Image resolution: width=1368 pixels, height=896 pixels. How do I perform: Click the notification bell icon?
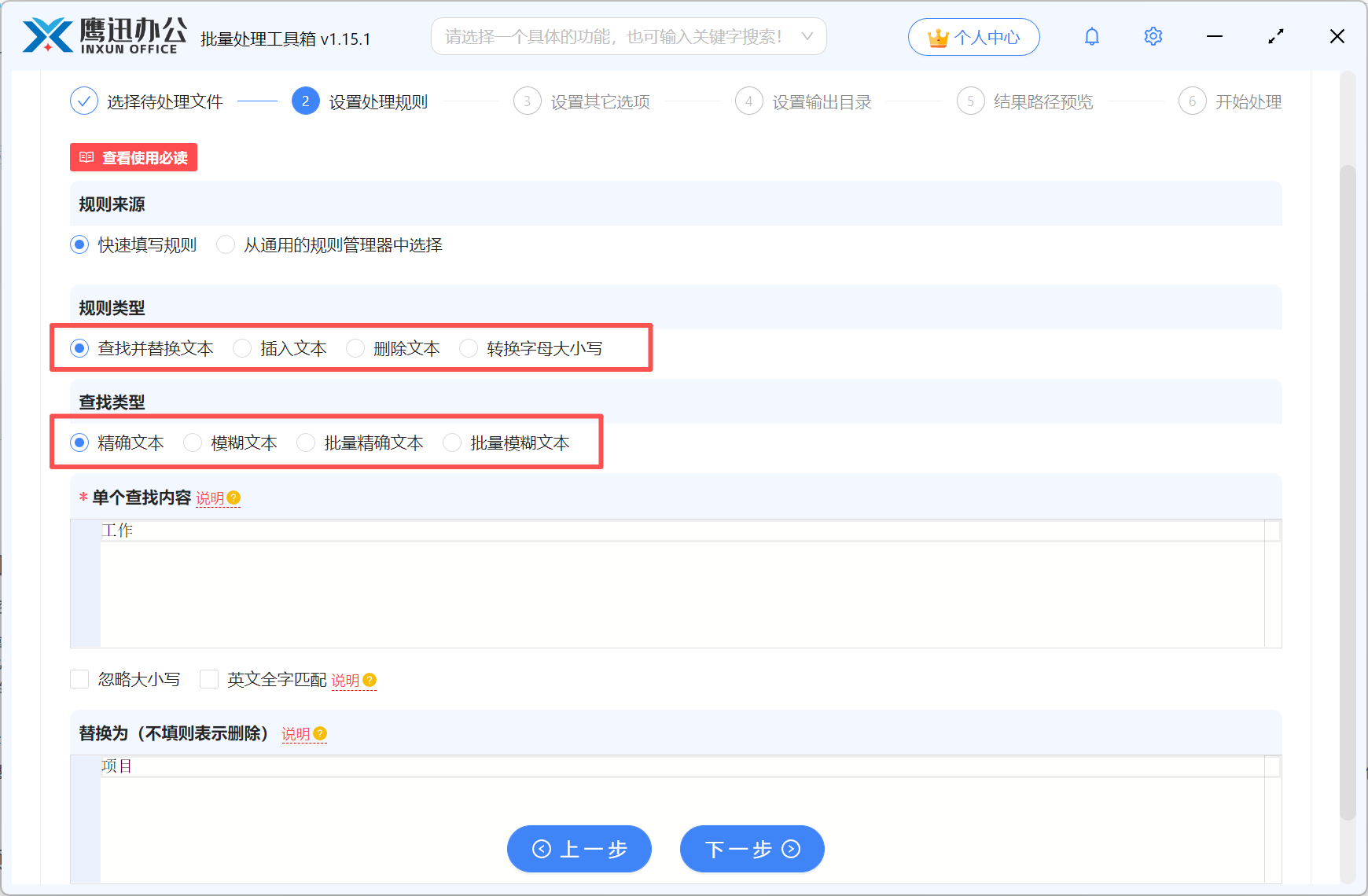tap(1092, 36)
